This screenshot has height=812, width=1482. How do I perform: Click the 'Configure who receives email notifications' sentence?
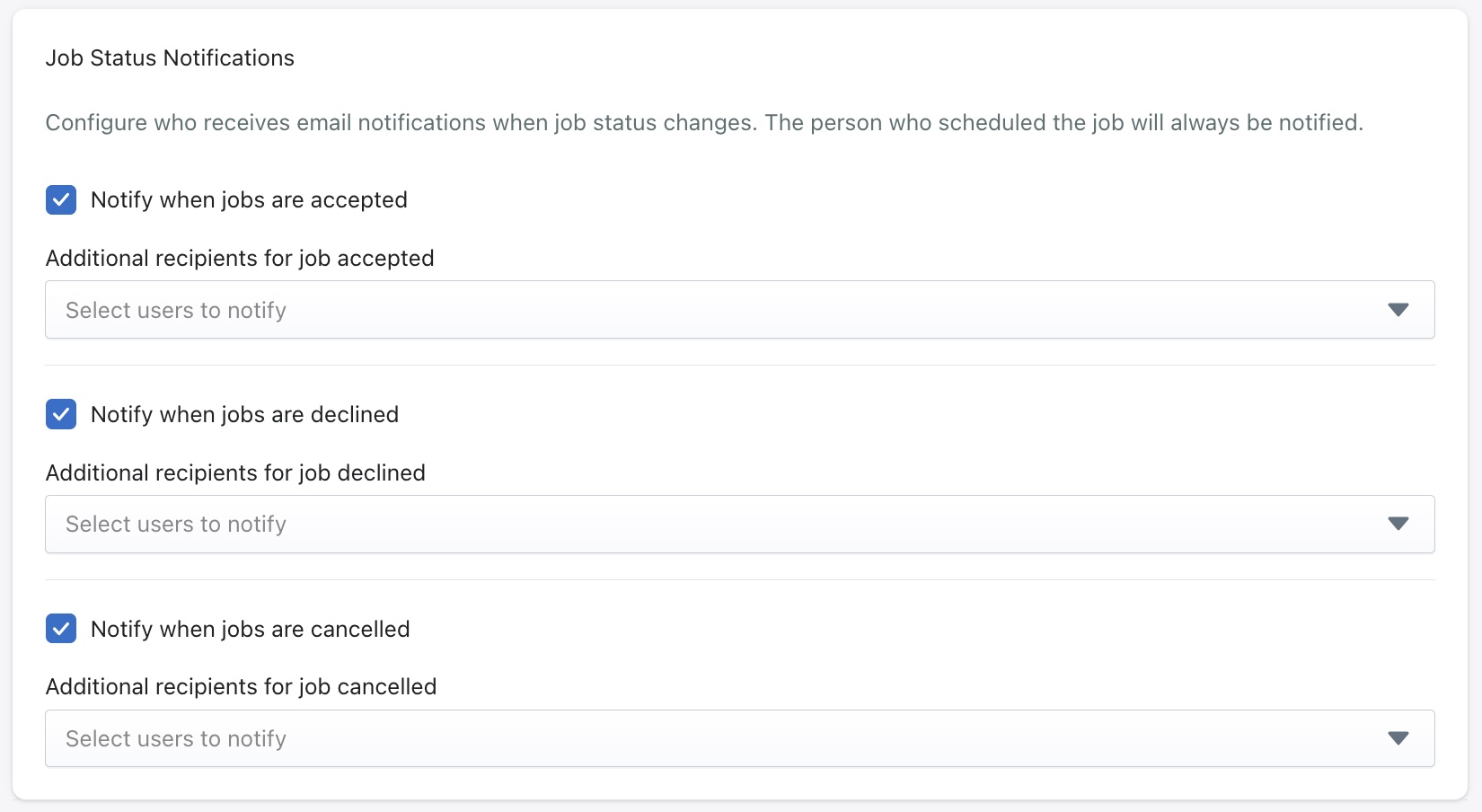400,122
